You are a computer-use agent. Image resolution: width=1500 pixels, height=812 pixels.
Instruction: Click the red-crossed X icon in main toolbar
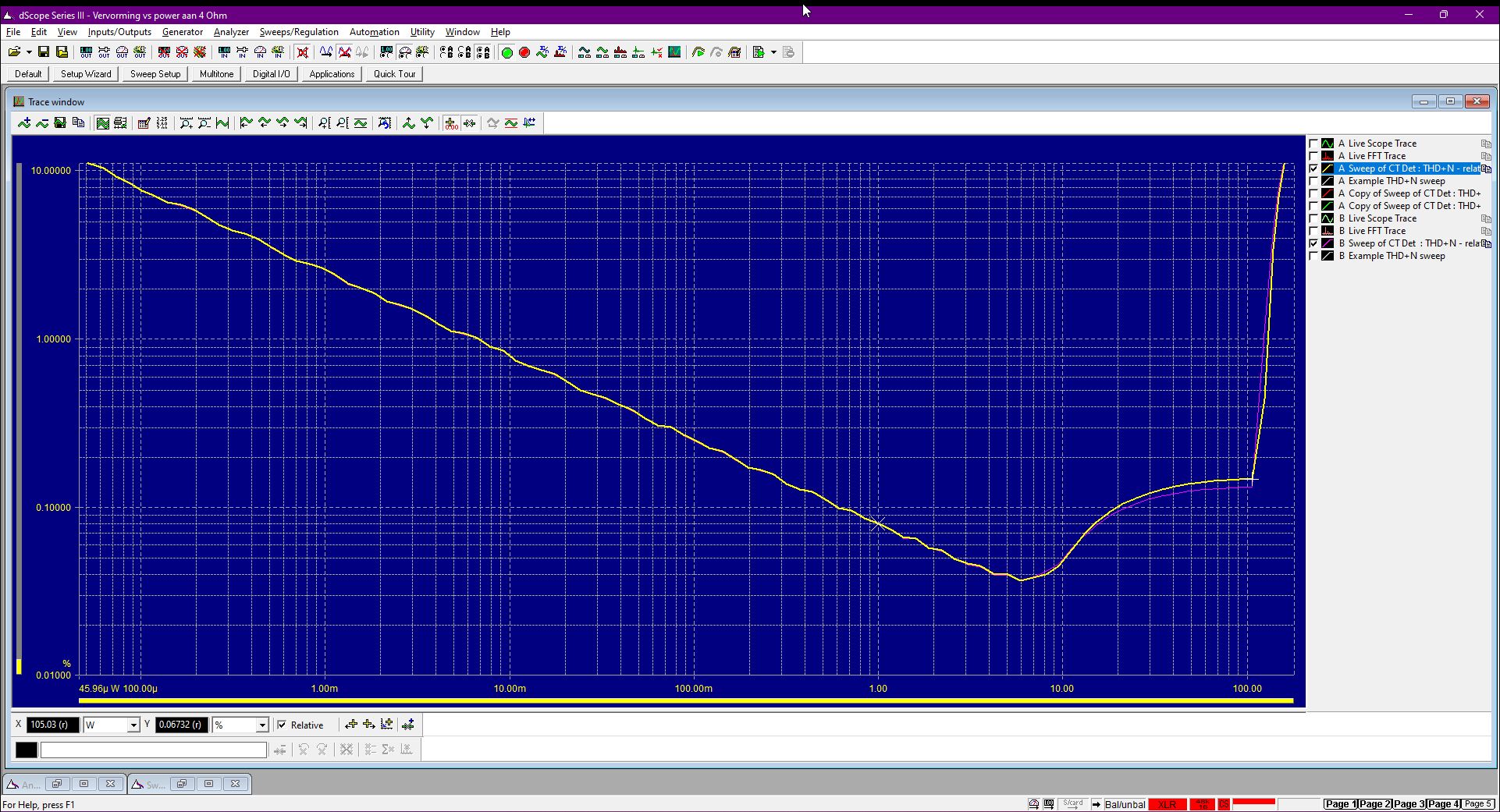pos(303,52)
